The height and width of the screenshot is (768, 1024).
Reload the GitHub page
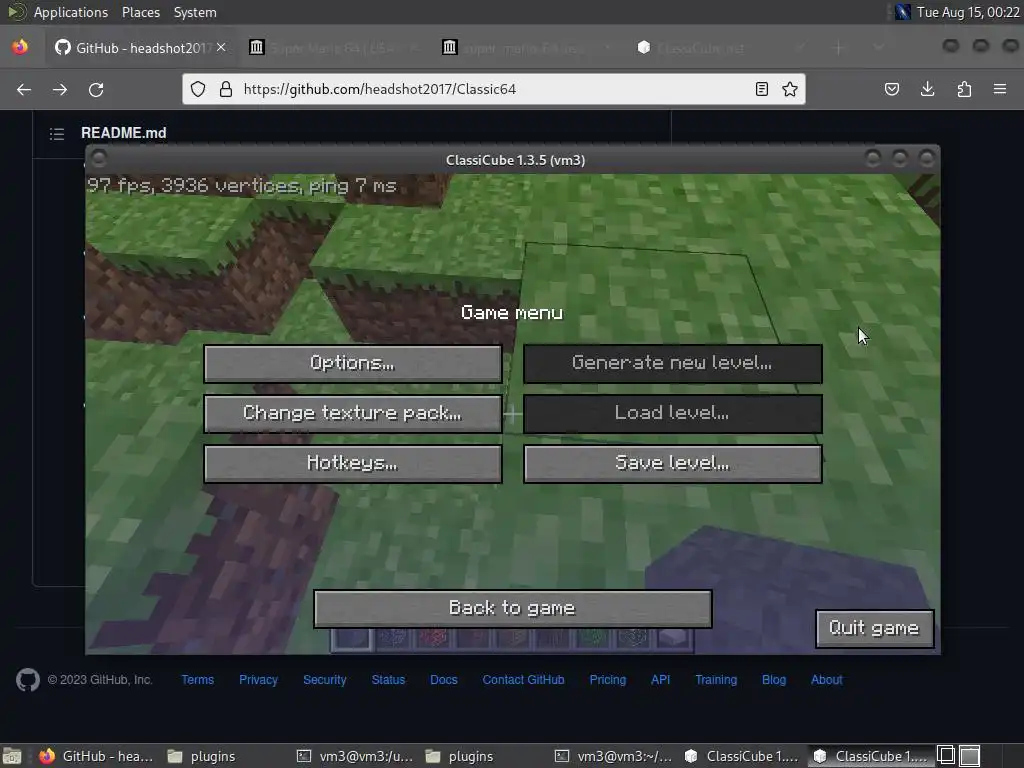click(96, 89)
